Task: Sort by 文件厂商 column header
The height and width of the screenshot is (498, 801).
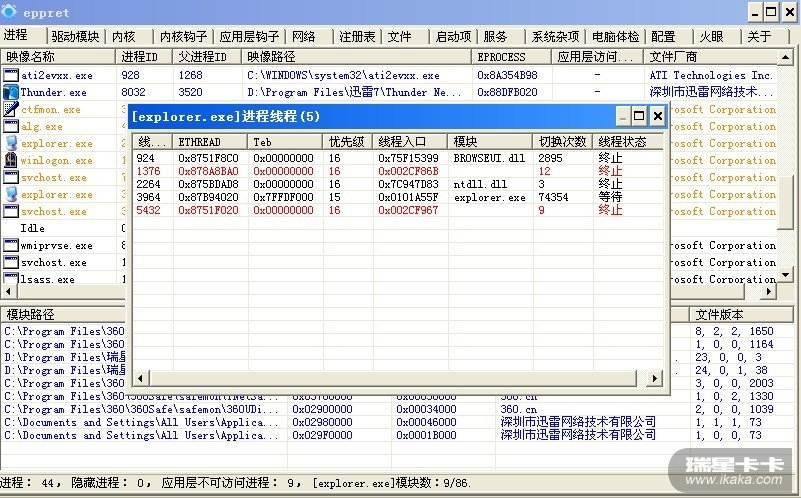Action: [710, 57]
